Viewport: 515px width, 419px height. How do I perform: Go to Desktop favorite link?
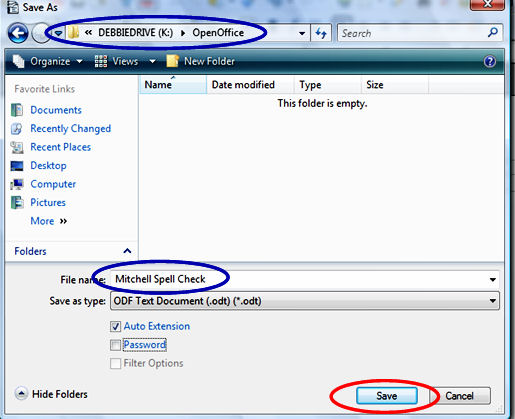48,165
